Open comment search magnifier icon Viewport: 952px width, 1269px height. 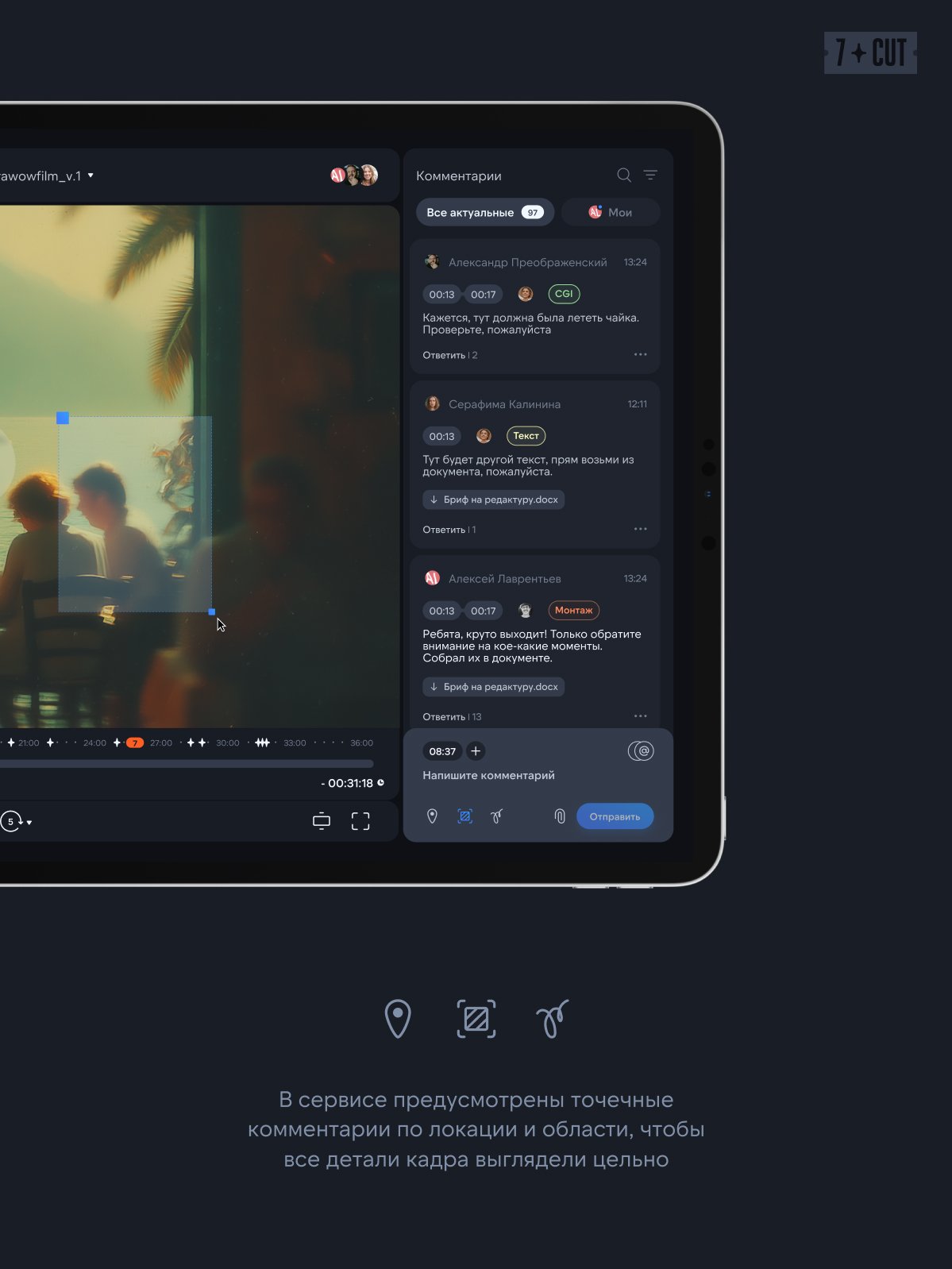click(624, 175)
